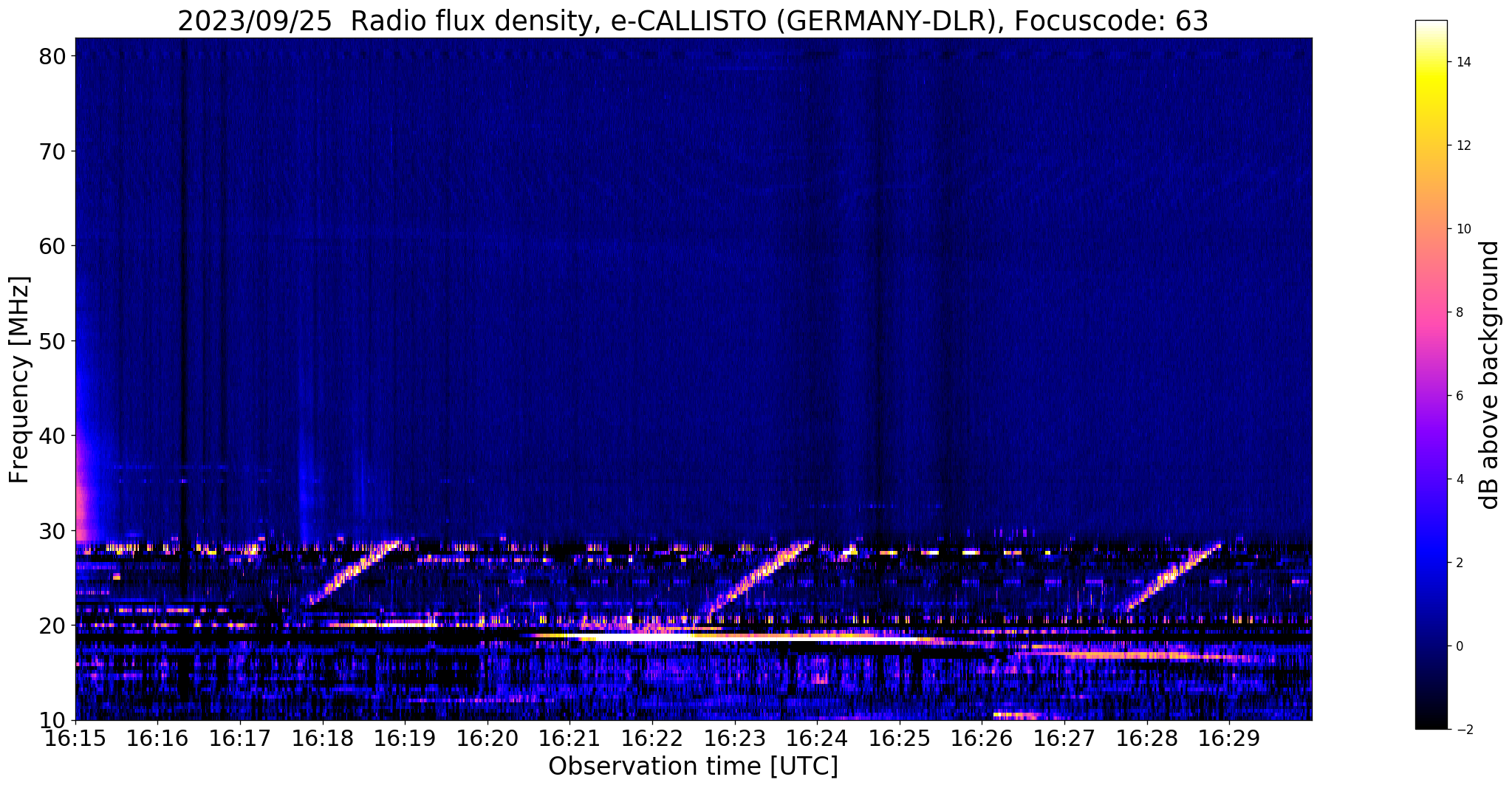Click the diagonal drifting streak near 16:18

[353, 573]
